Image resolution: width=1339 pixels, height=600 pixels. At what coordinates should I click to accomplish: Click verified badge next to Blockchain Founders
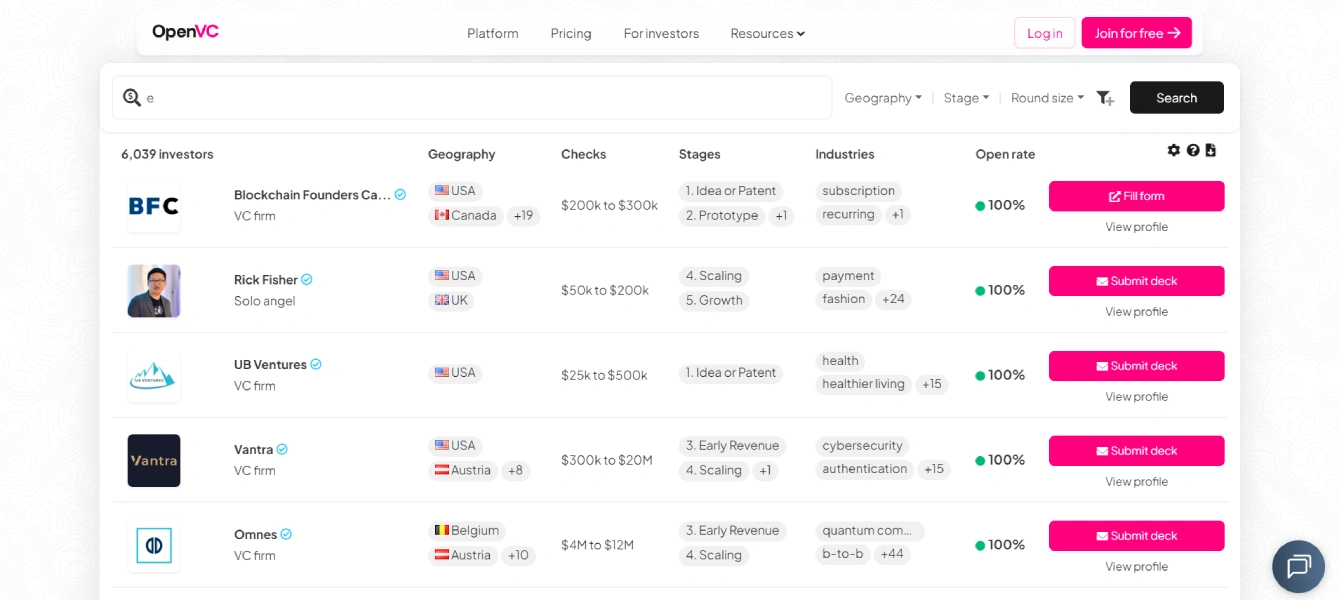tap(400, 194)
